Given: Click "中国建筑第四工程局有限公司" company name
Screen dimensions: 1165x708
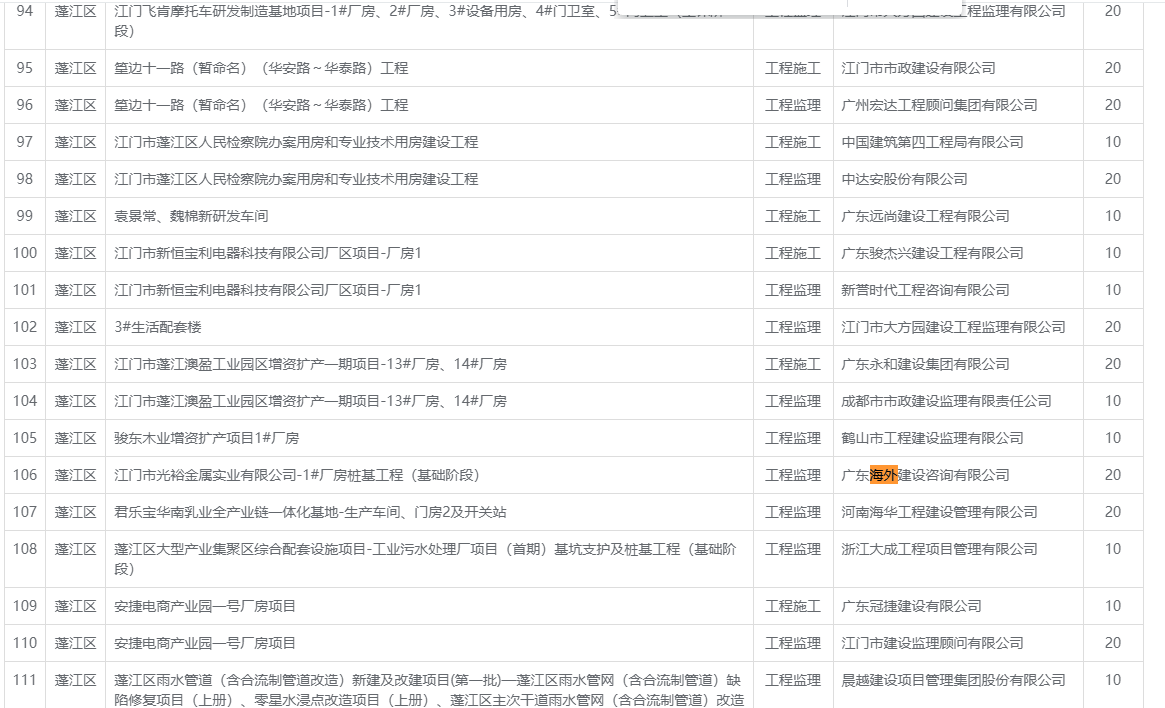Looking at the screenshot, I should click(932, 142).
